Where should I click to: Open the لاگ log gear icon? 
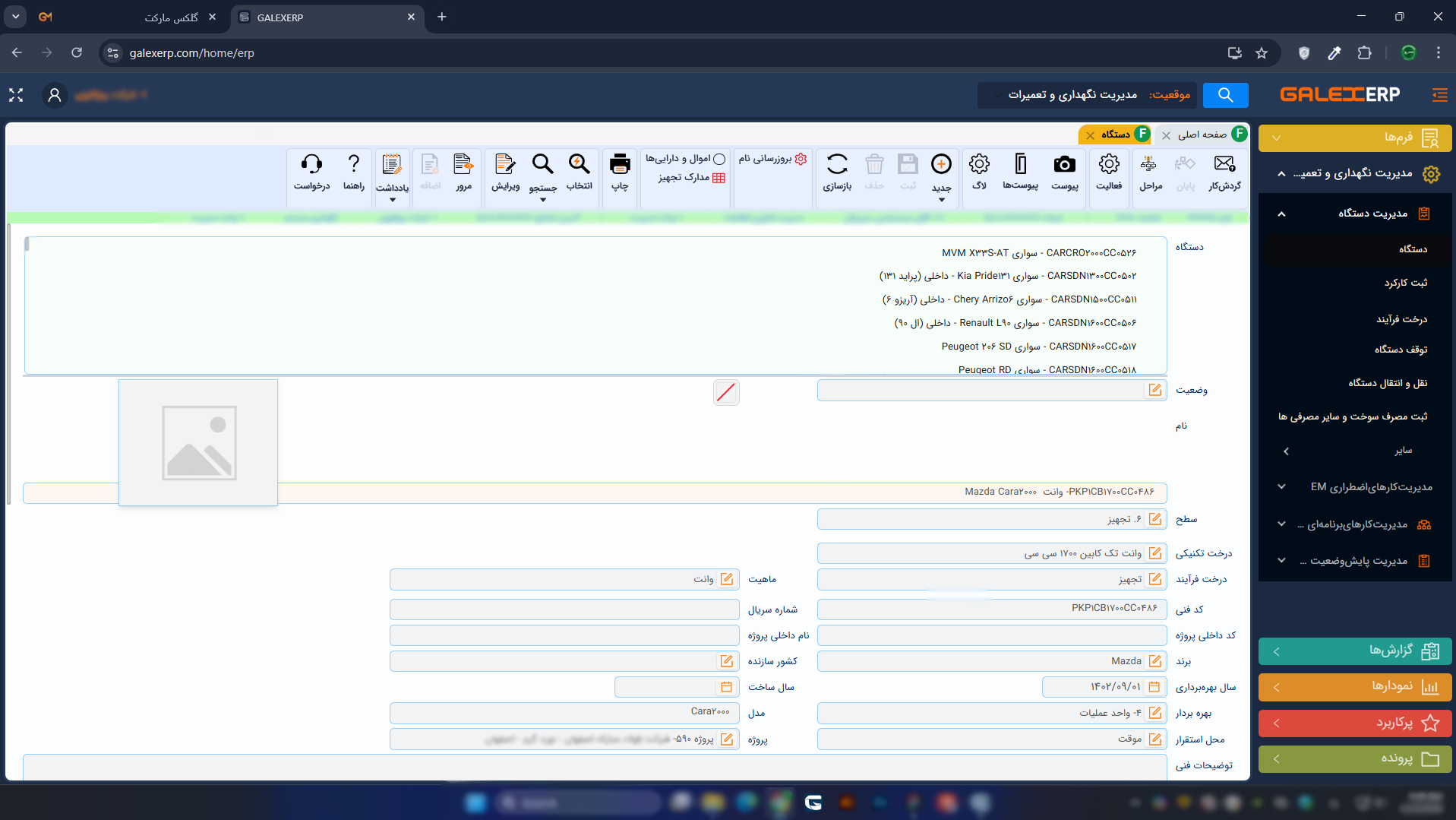[979, 173]
